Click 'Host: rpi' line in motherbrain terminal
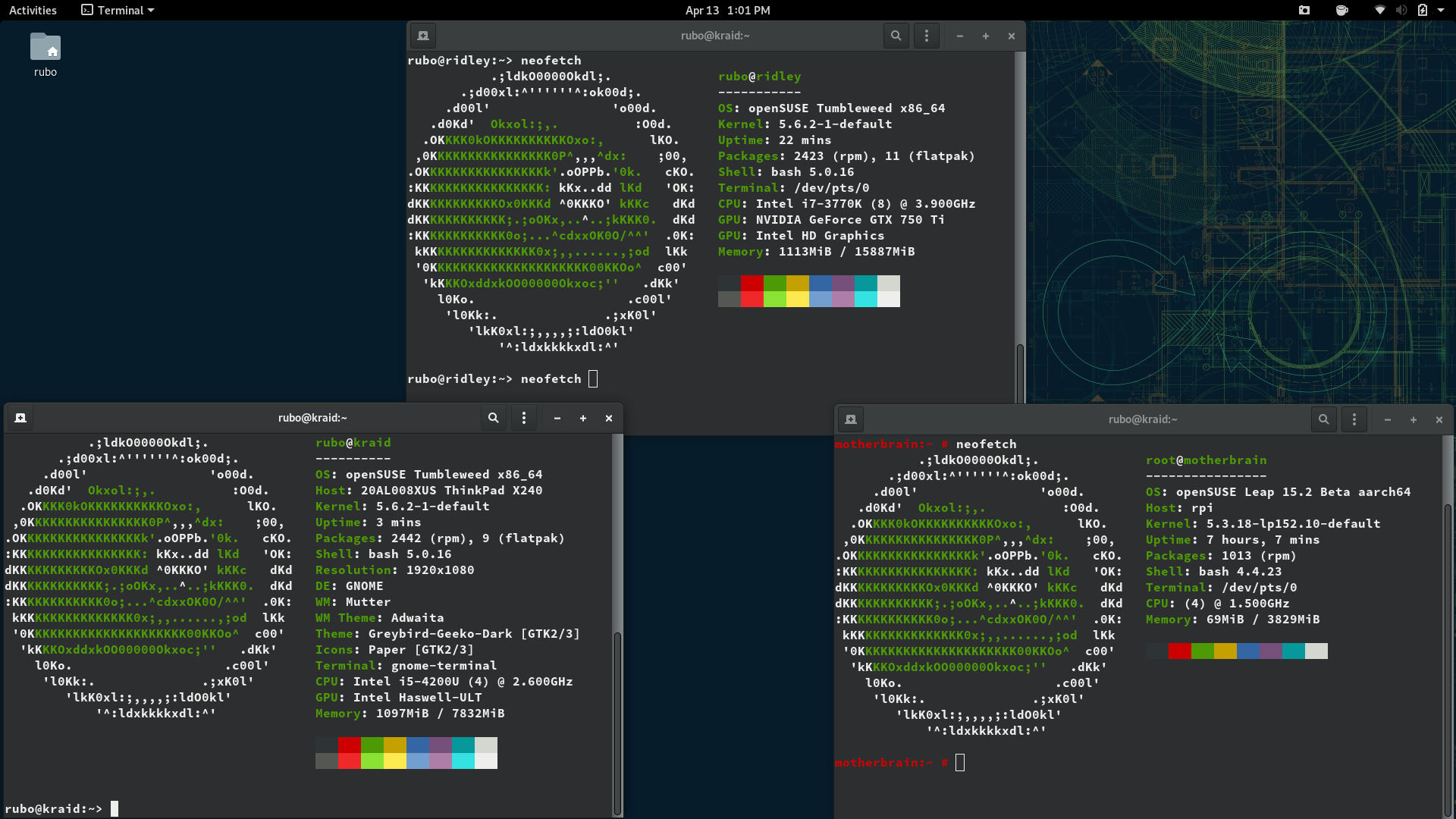The height and width of the screenshot is (819, 1456). 1179,507
